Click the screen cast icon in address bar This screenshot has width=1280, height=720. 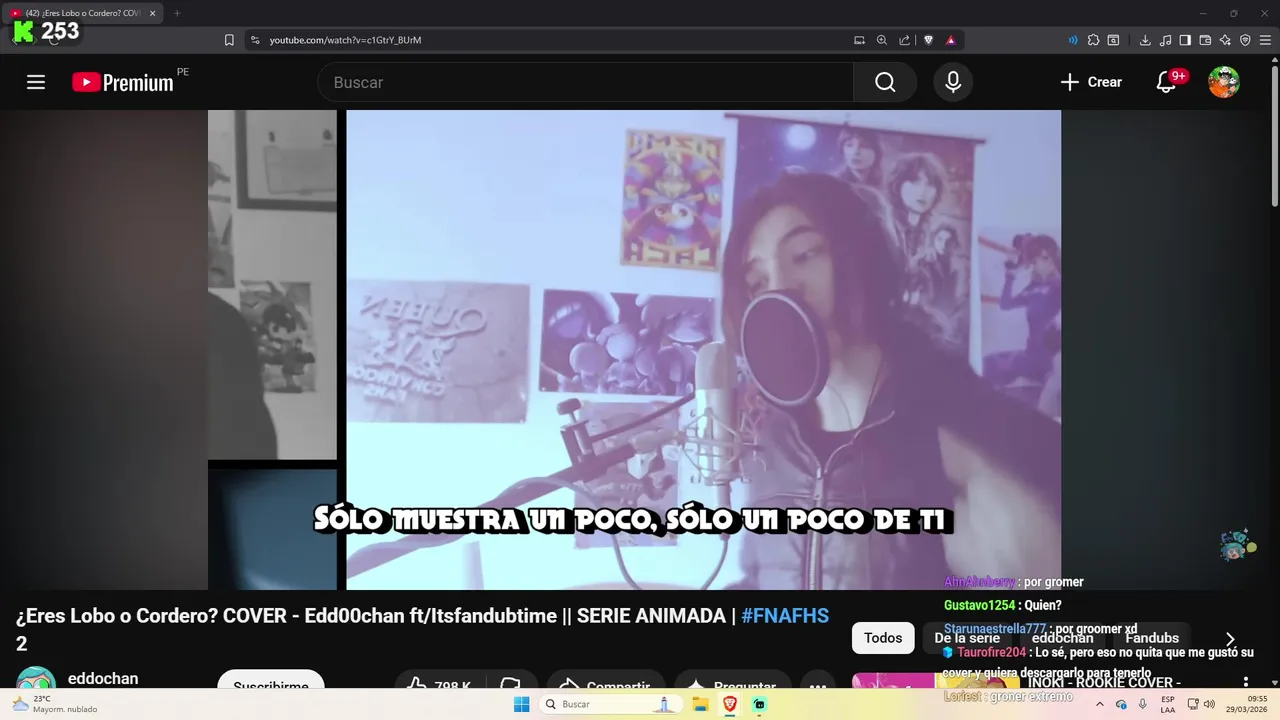(859, 40)
